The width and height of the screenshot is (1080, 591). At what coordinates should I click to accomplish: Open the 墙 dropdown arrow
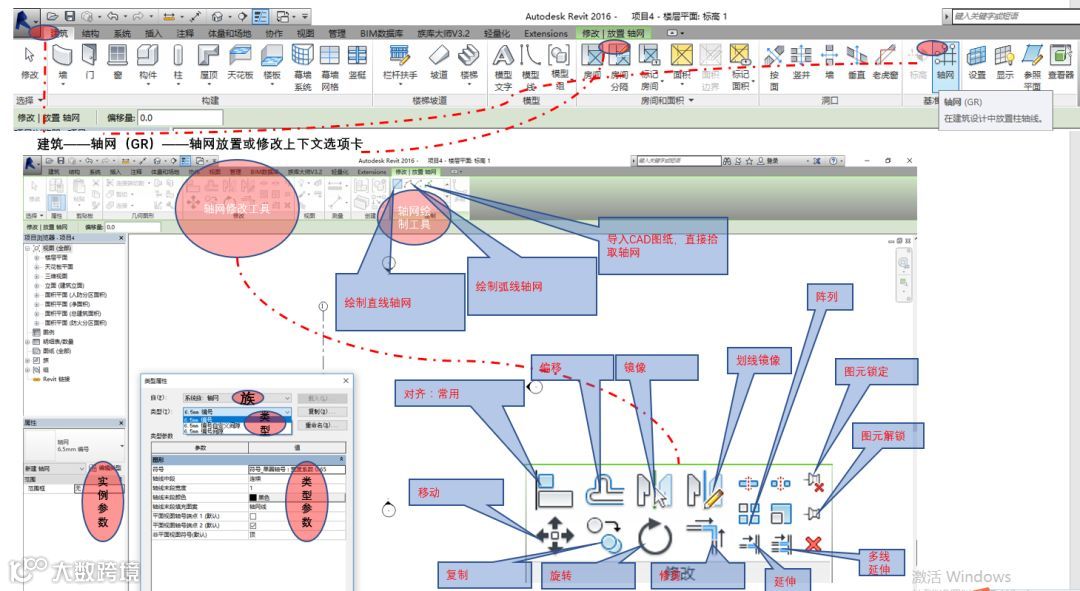(62, 84)
